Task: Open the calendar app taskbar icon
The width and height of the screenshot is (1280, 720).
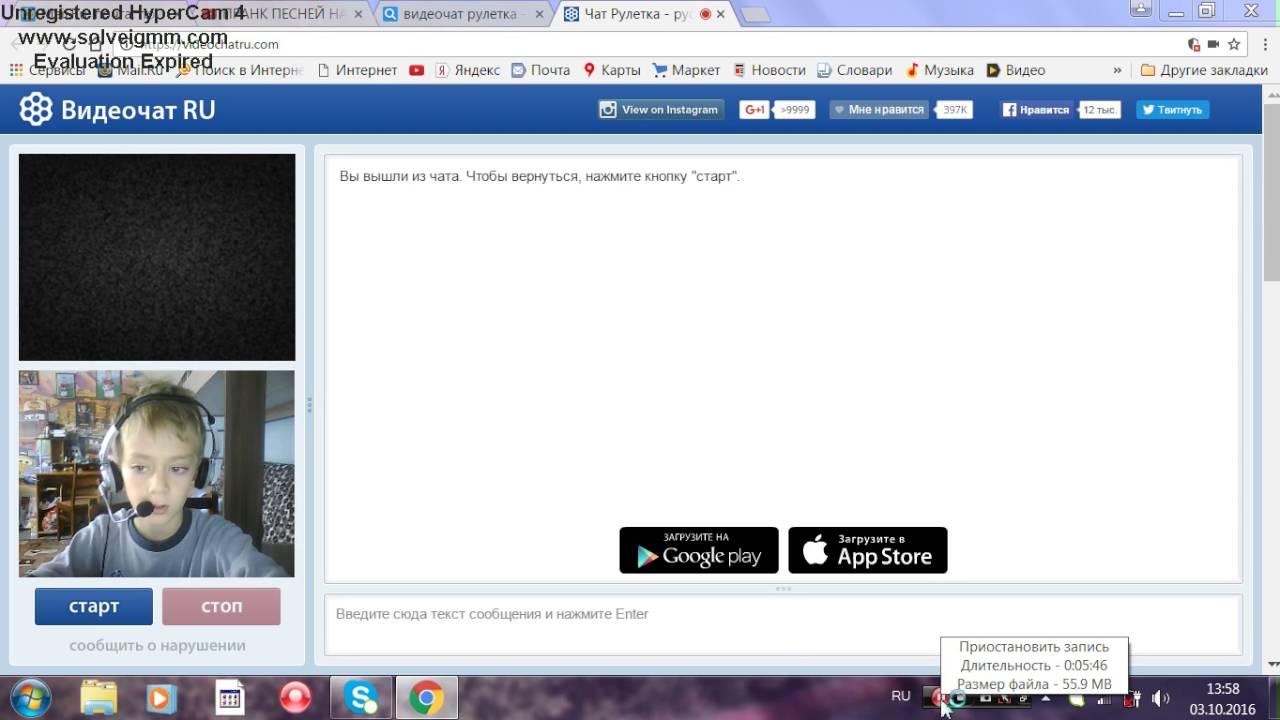Action: point(230,697)
